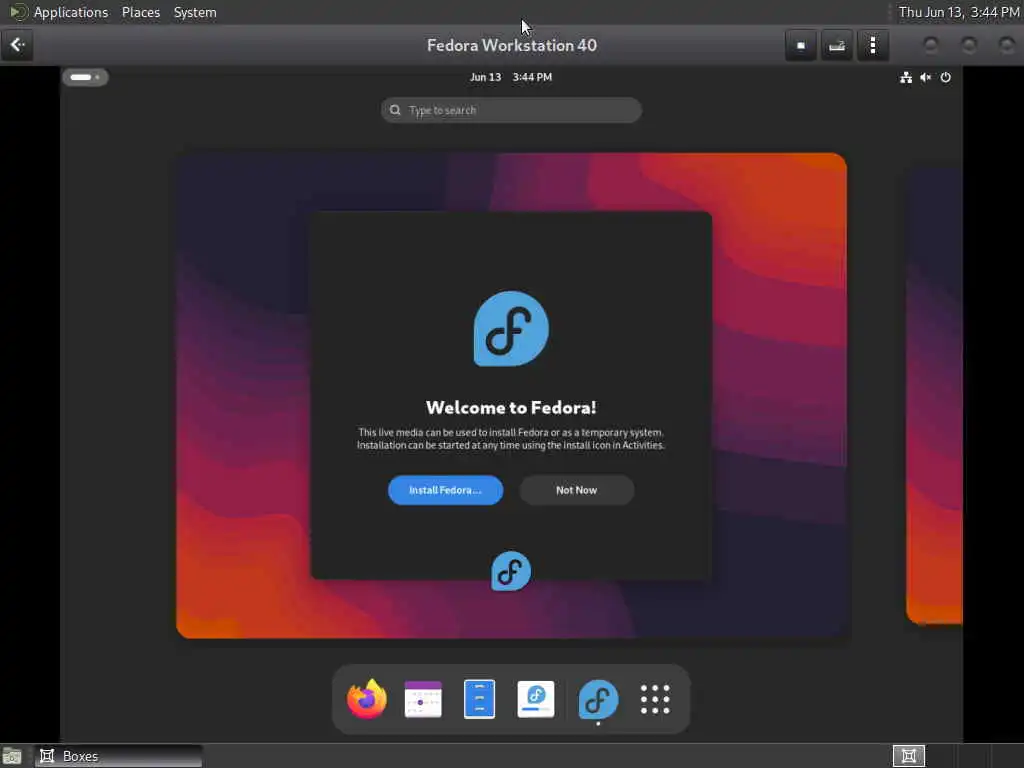Viewport: 1024px width, 768px height.
Task: Open the Places menu
Action: pos(140,12)
